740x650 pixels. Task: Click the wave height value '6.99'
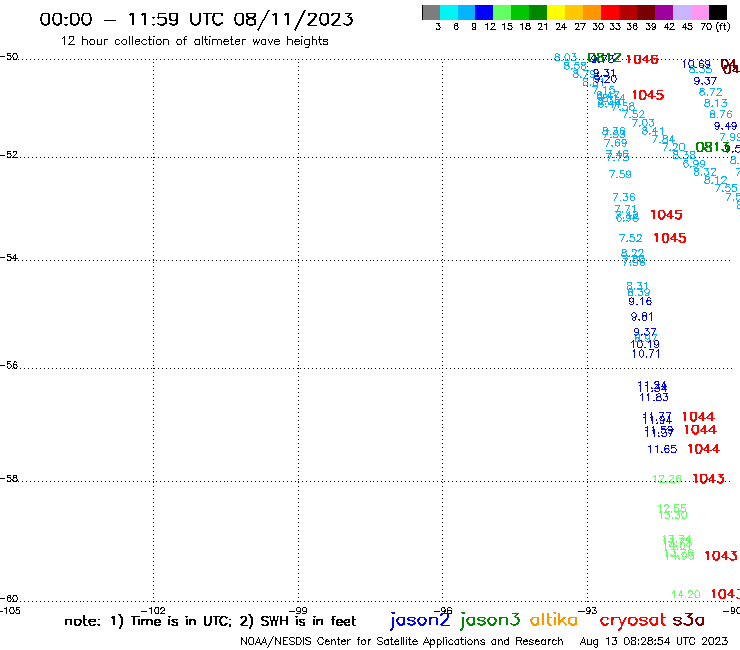coord(694,164)
